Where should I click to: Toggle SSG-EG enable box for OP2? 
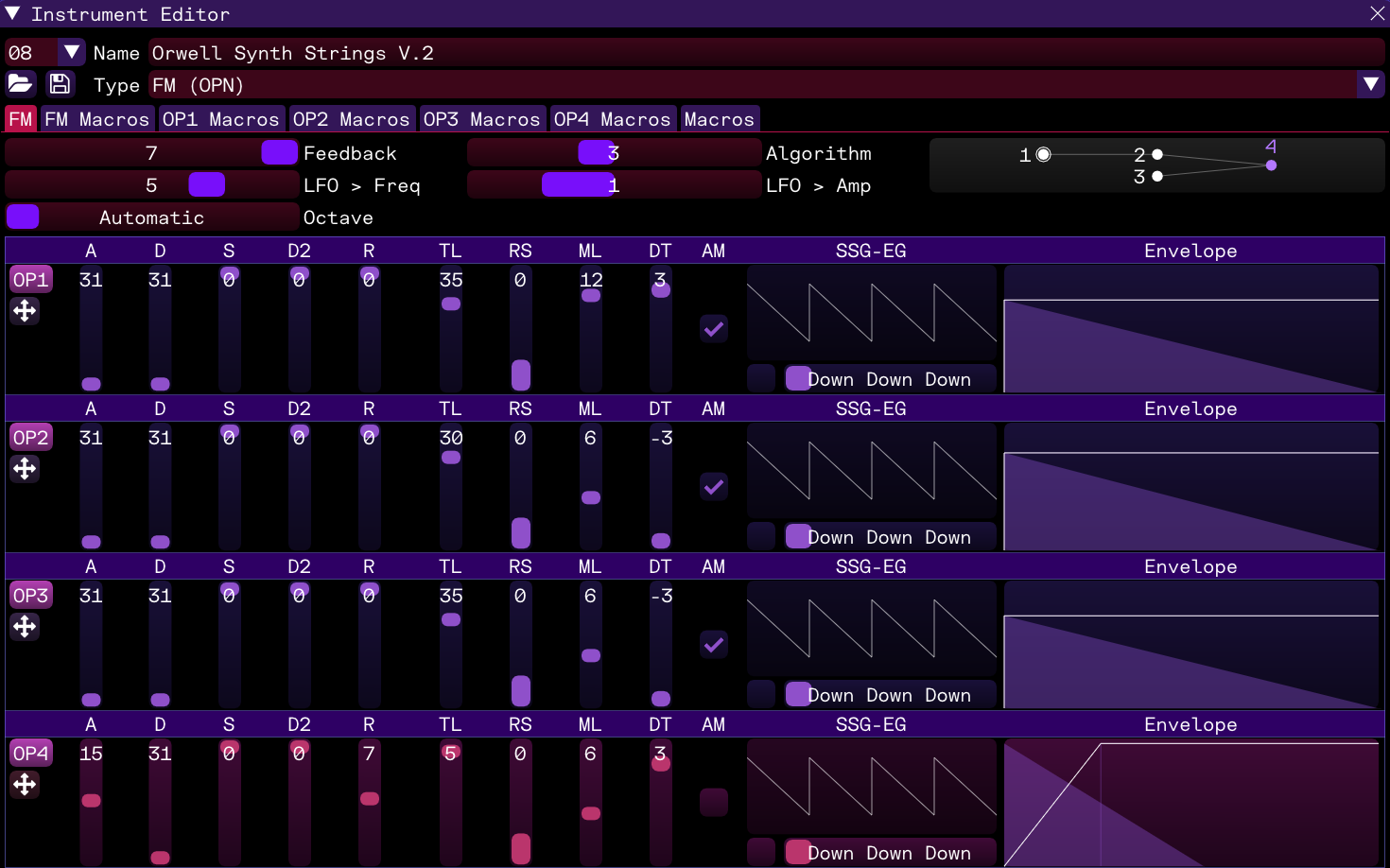point(761,536)
